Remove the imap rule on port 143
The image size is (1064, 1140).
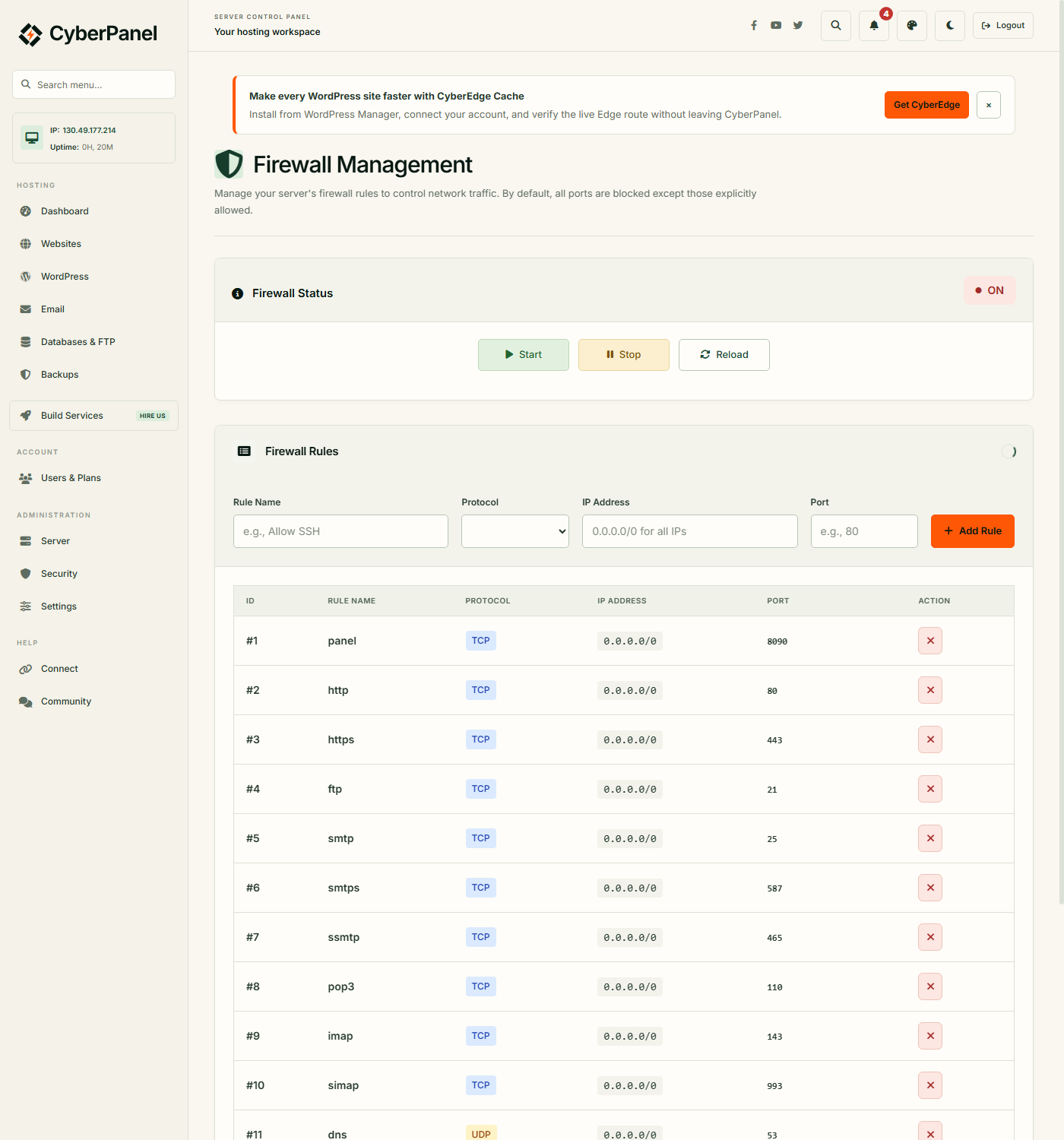click(x=930, y=1036)
